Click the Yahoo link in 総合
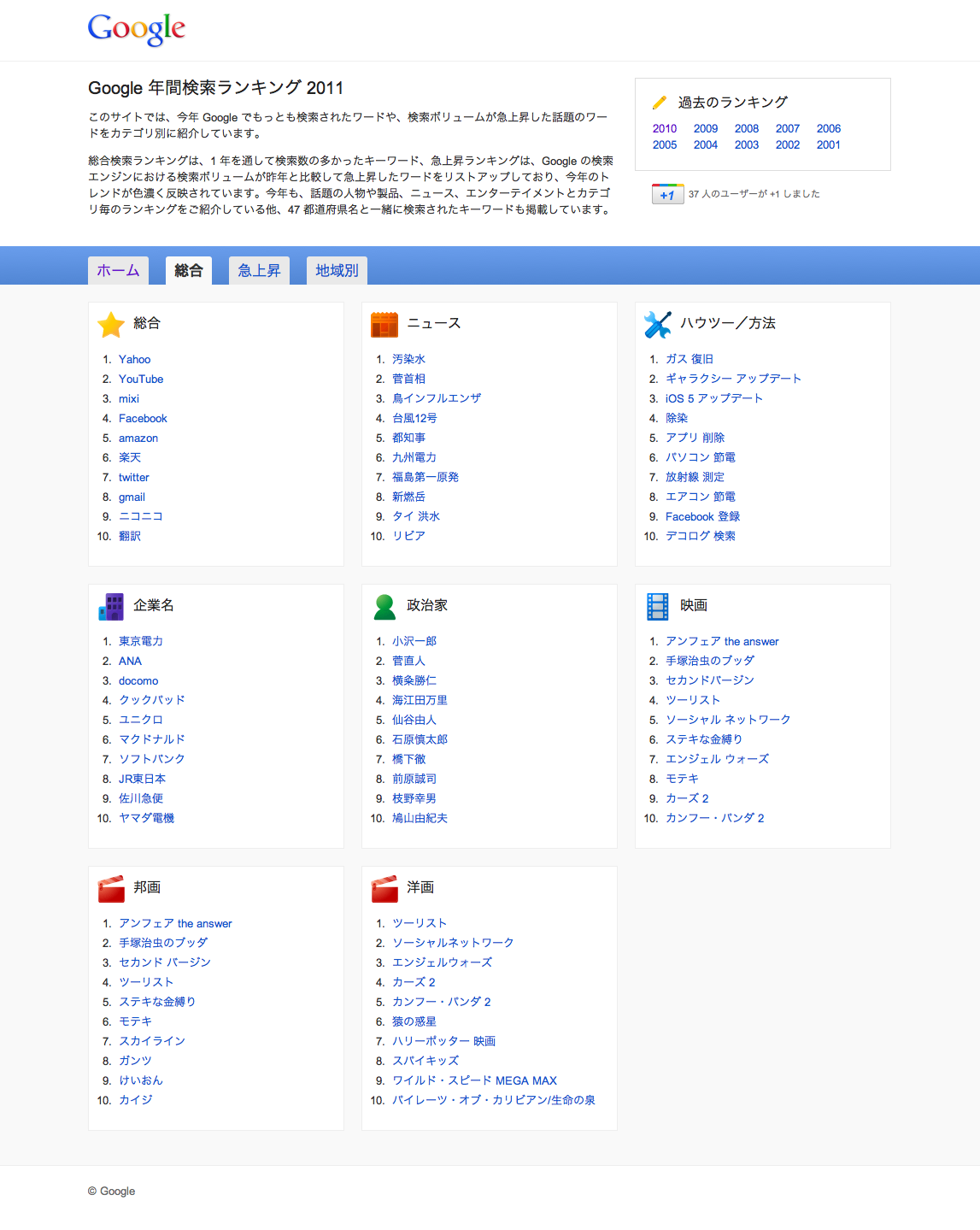This screenshot has width=980, height=1230. click(134, 360)
